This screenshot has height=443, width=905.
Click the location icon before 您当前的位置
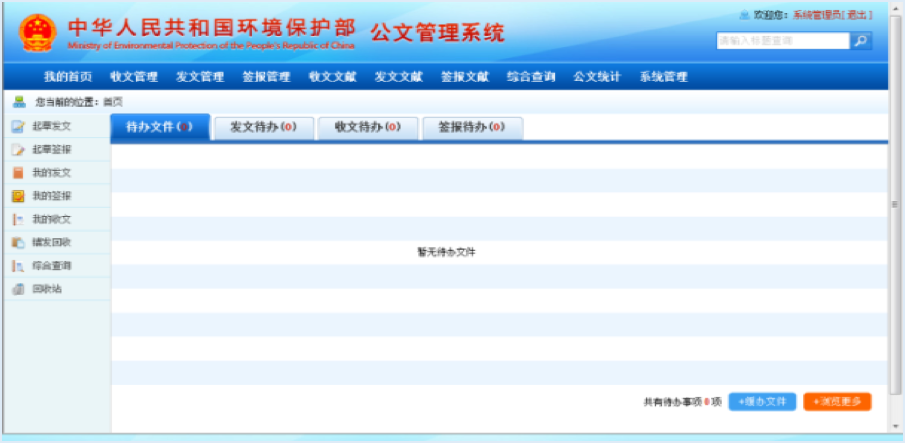(x=20, y=102)
